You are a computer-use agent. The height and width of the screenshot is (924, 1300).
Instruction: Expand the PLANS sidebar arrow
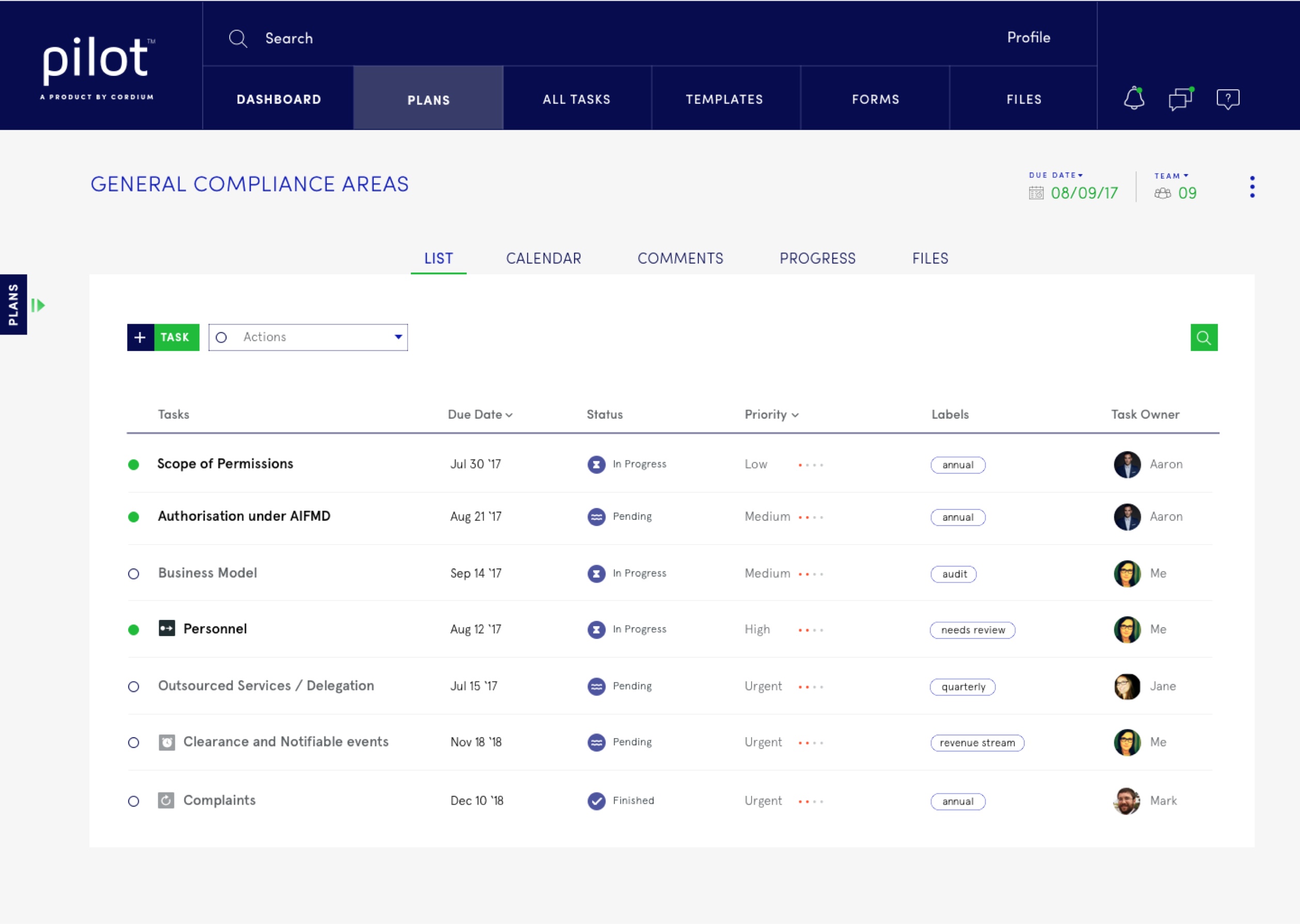pos(38,306)
